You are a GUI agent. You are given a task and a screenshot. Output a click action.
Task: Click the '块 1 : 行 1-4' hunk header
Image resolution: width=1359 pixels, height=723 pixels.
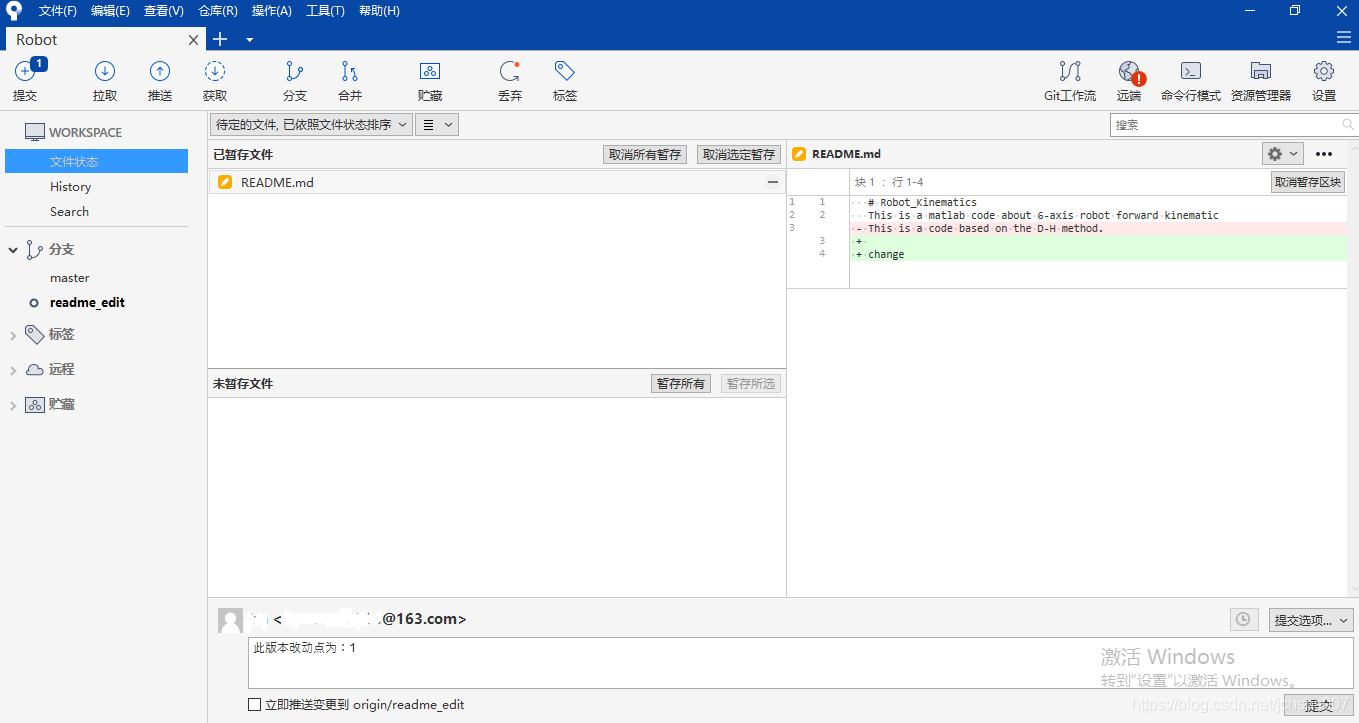pyautogui.click(x=889, y=182)
